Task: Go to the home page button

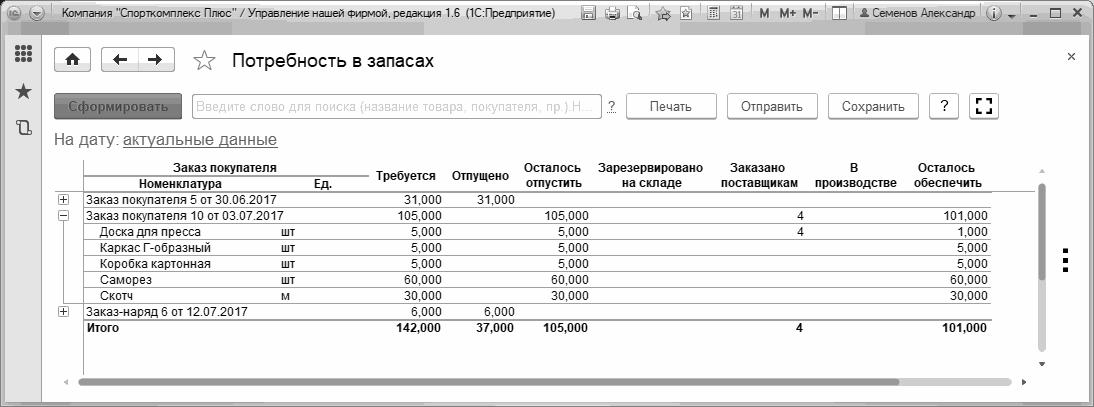Action: pos(72,61)
